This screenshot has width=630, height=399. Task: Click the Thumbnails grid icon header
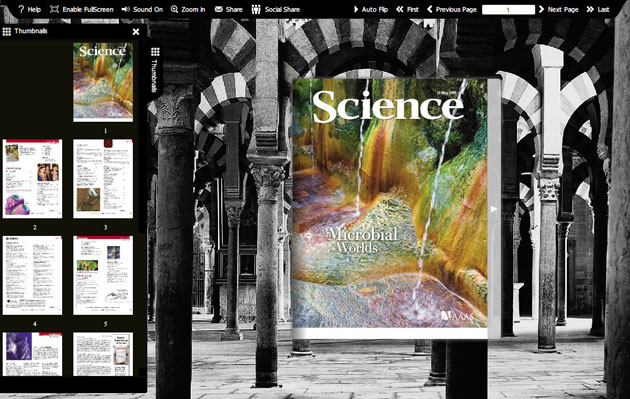6,31
